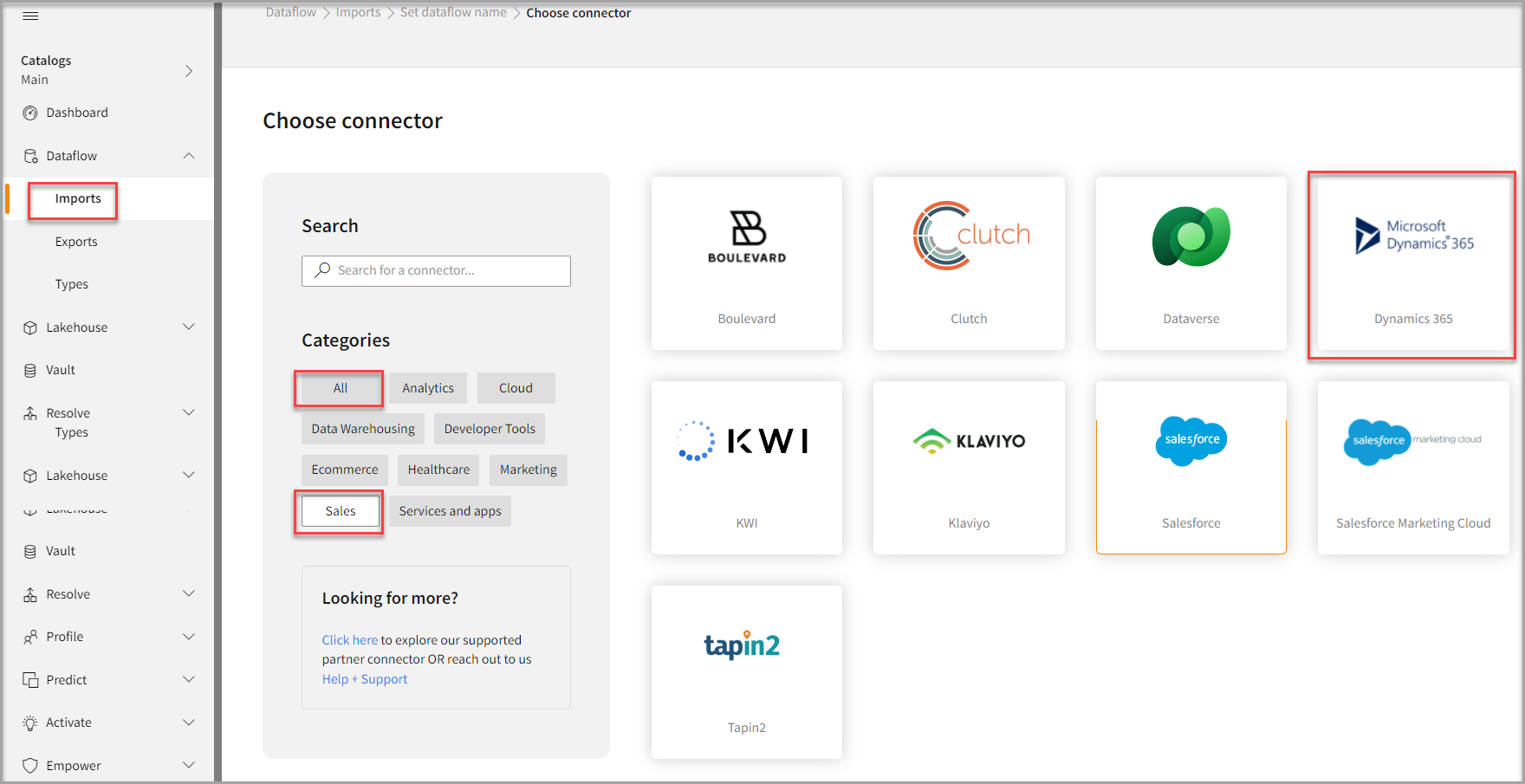Select the Dynamics 365 connector card
Image resolution: width=1525 pixels, height=784 pixels.
coord(1412,264)
